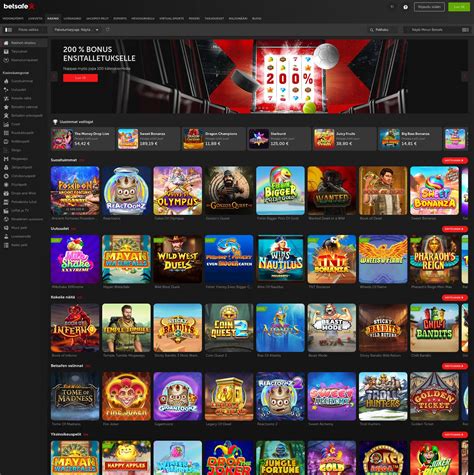
Task: Open the Pharaoh's Reign game thumbnail
Action: coord(434,259)
